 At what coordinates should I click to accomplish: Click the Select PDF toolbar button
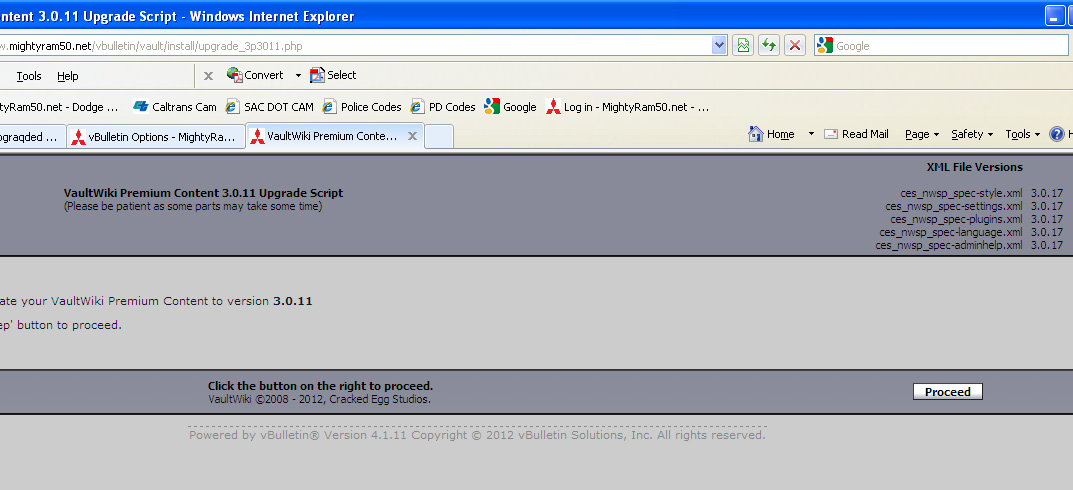pos(333,75)
